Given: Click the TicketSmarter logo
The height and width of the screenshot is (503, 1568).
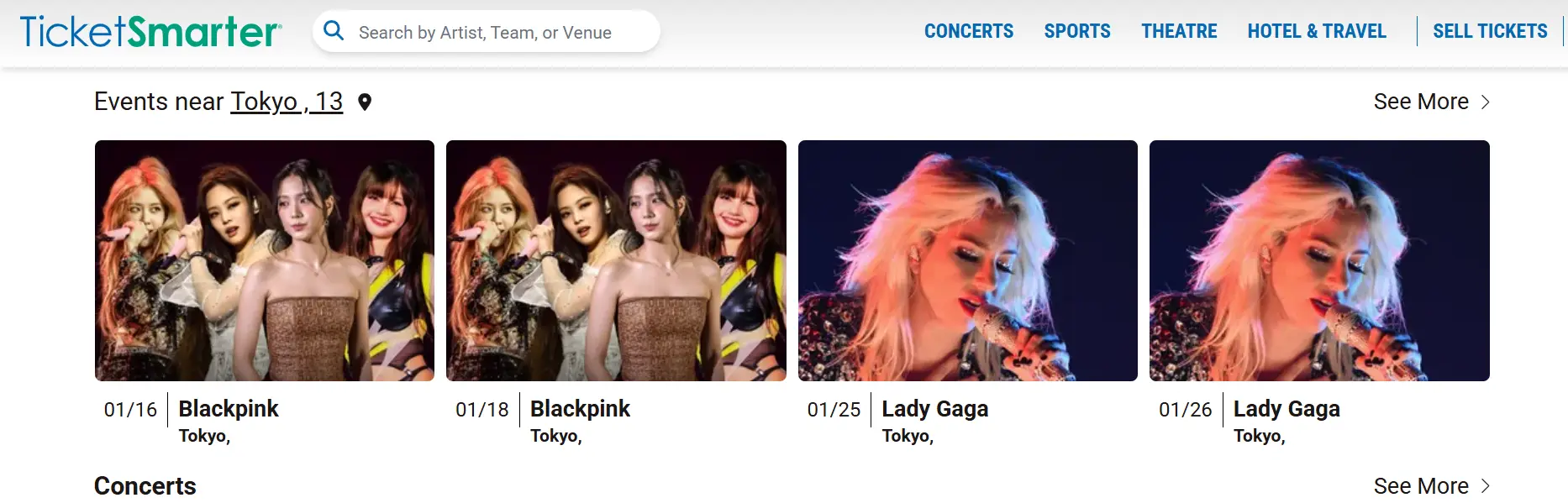Looking at the screenshot, I should click(151, 32).
